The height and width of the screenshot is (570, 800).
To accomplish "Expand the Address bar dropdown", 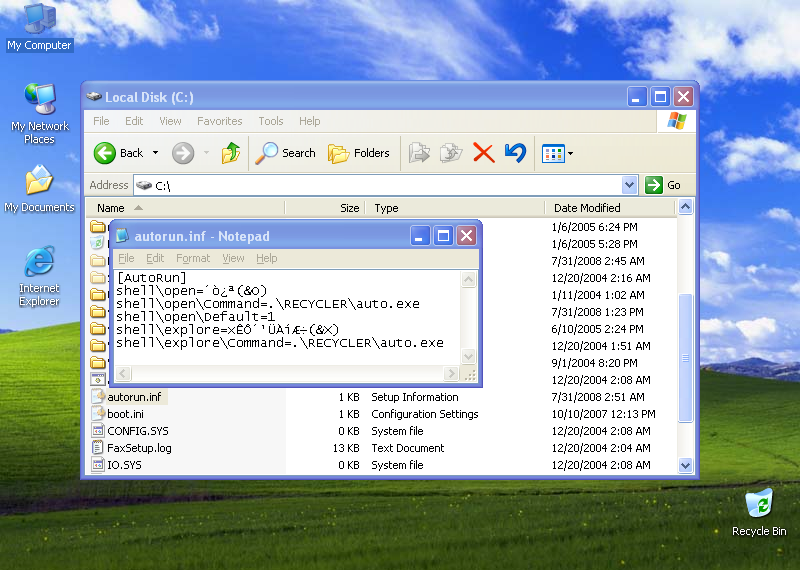I will 630,185.
